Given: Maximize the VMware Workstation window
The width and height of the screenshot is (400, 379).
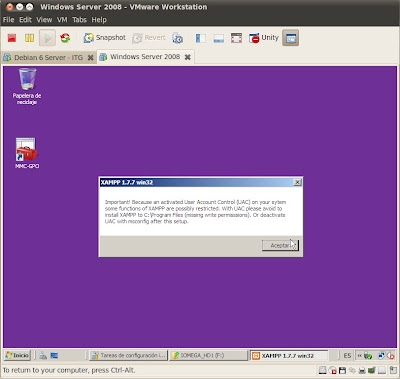Looking at the screenshot, I should pos(30,7).
